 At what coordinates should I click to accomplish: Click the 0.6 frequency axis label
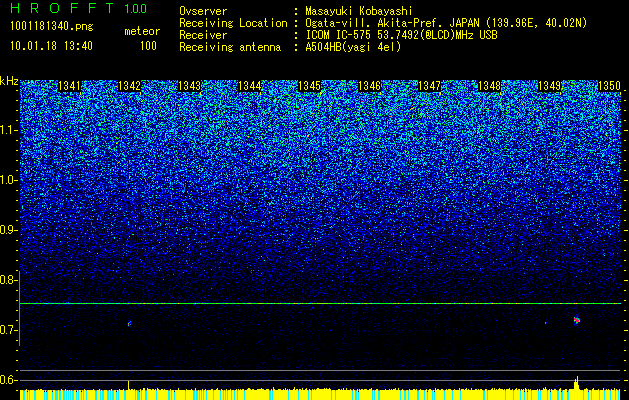pos(9,380)
